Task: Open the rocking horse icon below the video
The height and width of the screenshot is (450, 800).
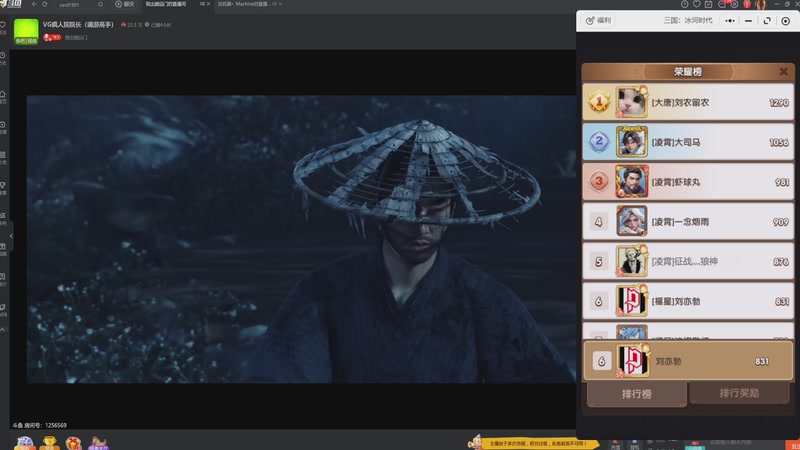Action: click(98, 443)
